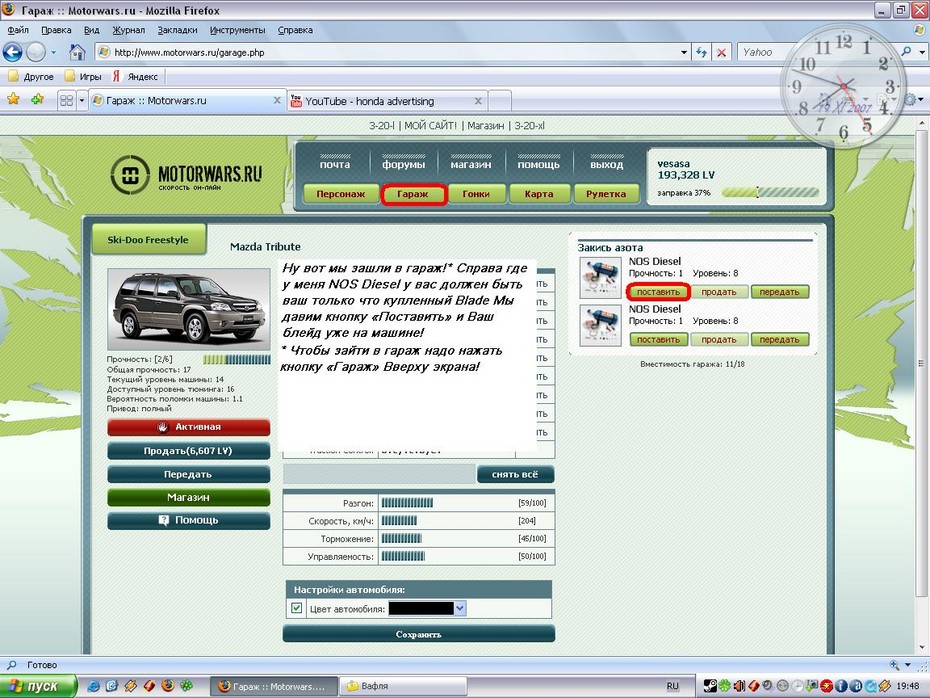Focus the Yahoo search field
Image resolution: width=930 pixels, height=698 pixels.
(x=818, y=52)
